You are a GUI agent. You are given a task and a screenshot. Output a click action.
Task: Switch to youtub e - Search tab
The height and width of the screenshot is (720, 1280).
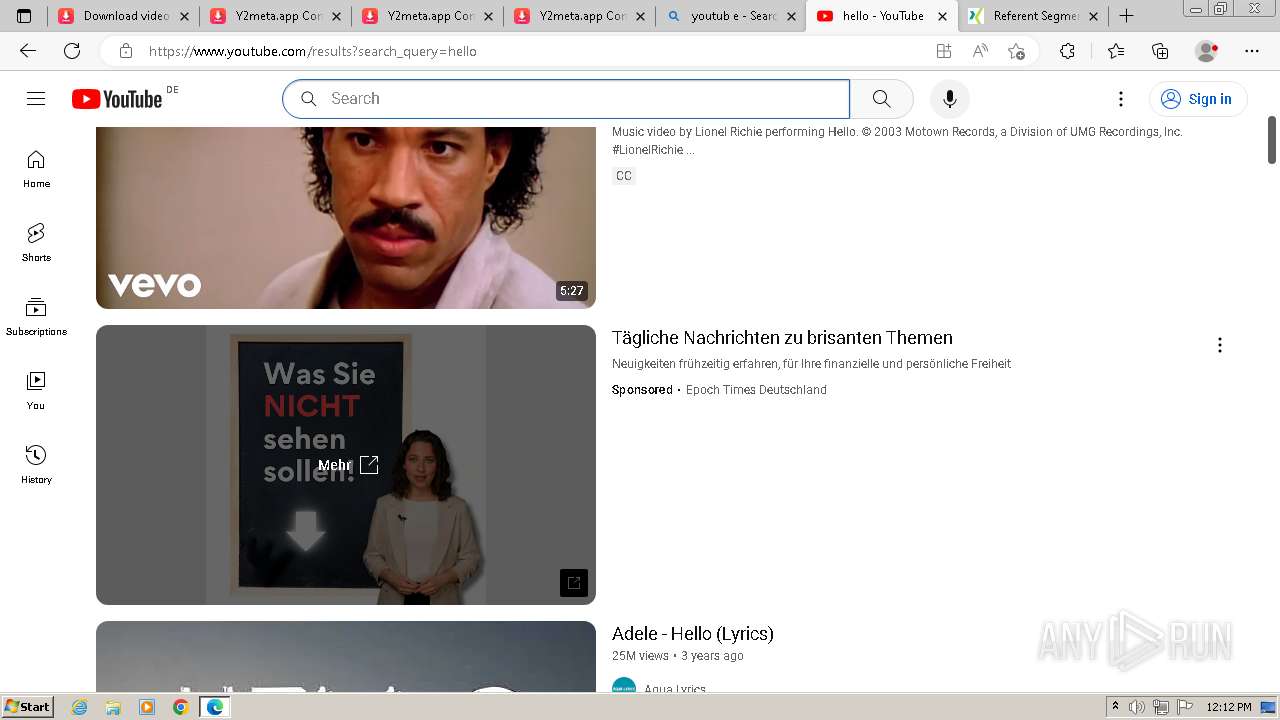coord(731,16)
